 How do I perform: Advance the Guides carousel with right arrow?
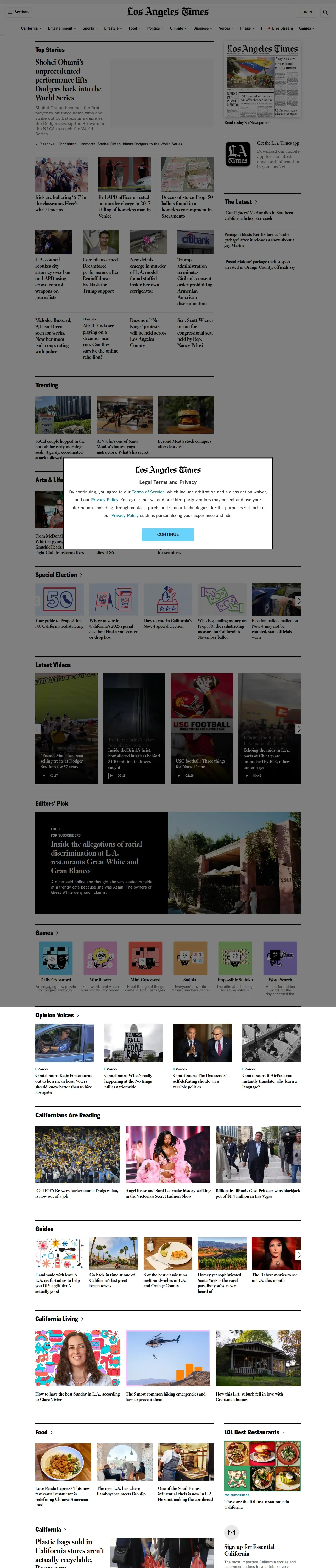click(x=298, y=1255)
